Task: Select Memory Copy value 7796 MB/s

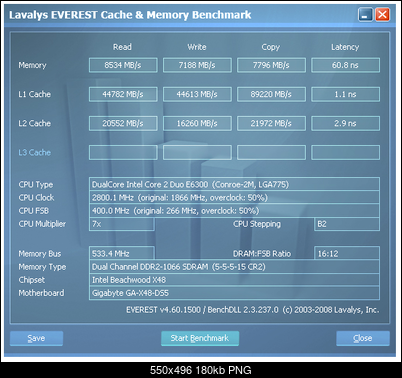Action: [x=271, y=65]
